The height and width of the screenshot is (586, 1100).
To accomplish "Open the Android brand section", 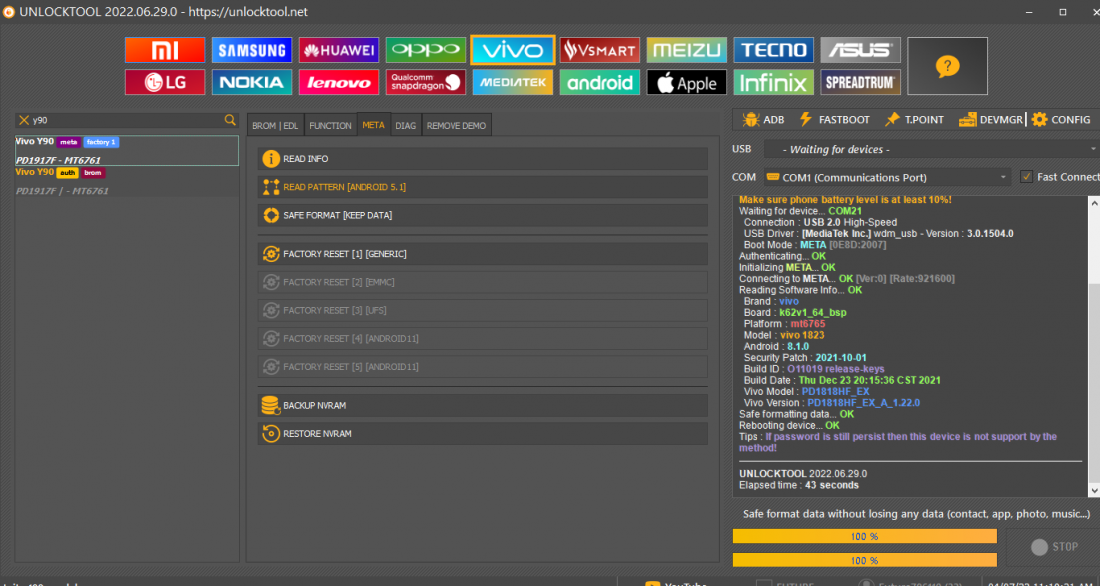I will [x=600, y=82].
